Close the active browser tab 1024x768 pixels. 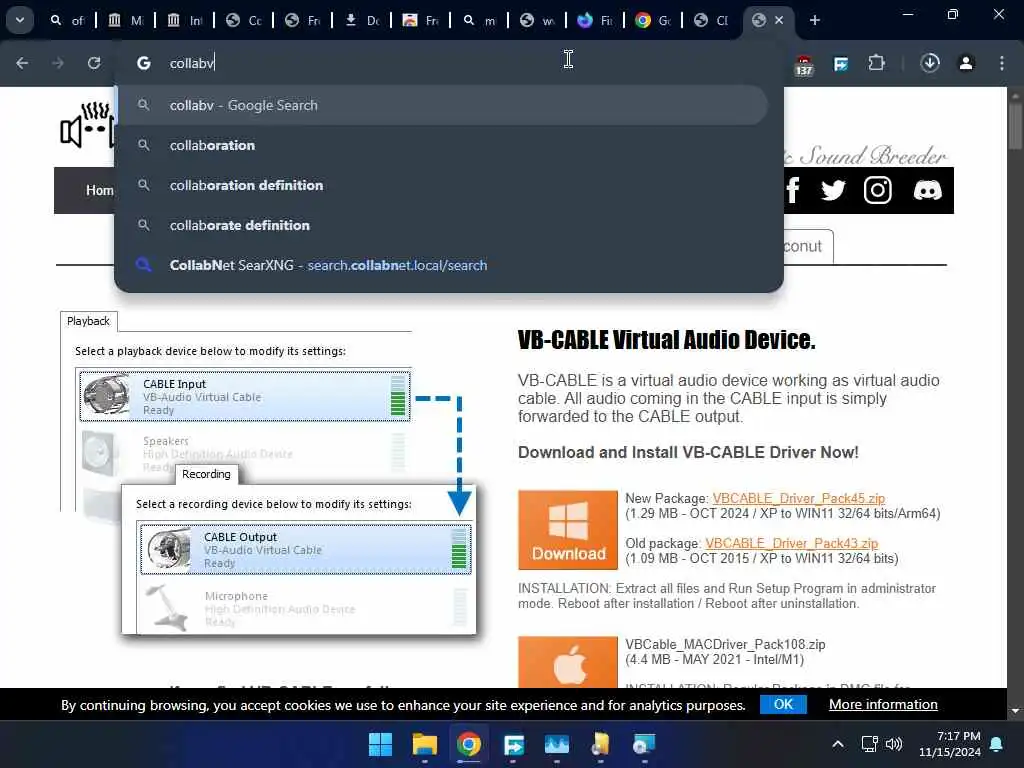click(x=779, y=20)
